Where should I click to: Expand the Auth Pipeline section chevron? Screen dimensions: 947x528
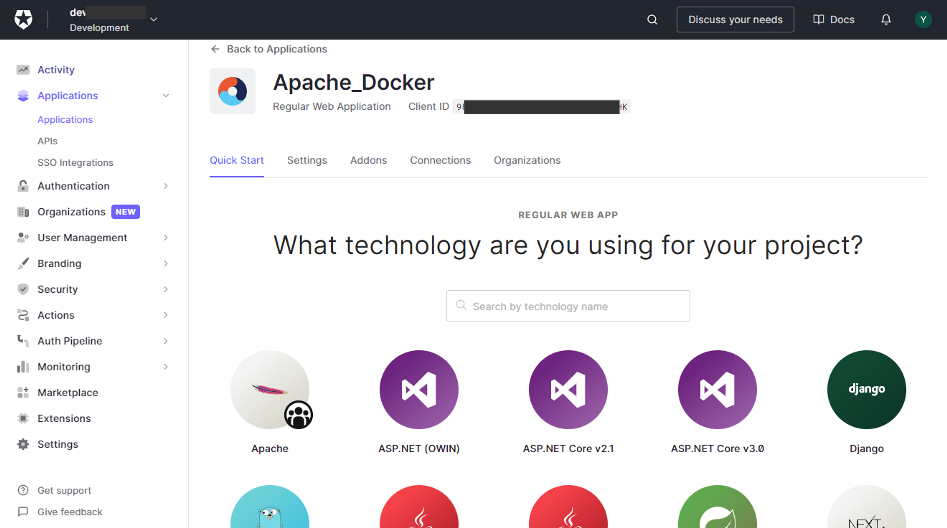[x=166, y=341]
